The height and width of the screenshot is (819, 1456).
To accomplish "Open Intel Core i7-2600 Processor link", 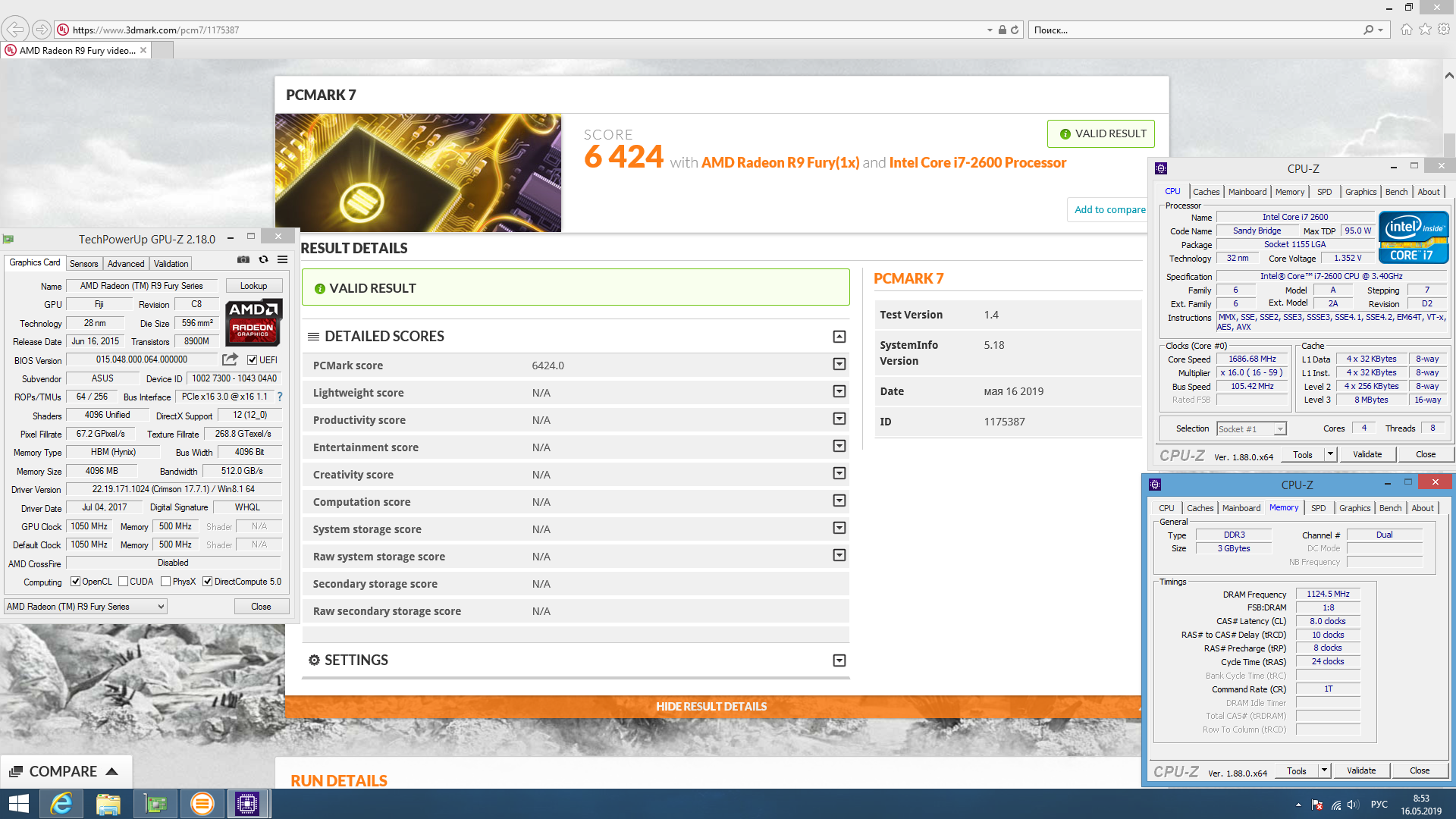I will (977, 162).
